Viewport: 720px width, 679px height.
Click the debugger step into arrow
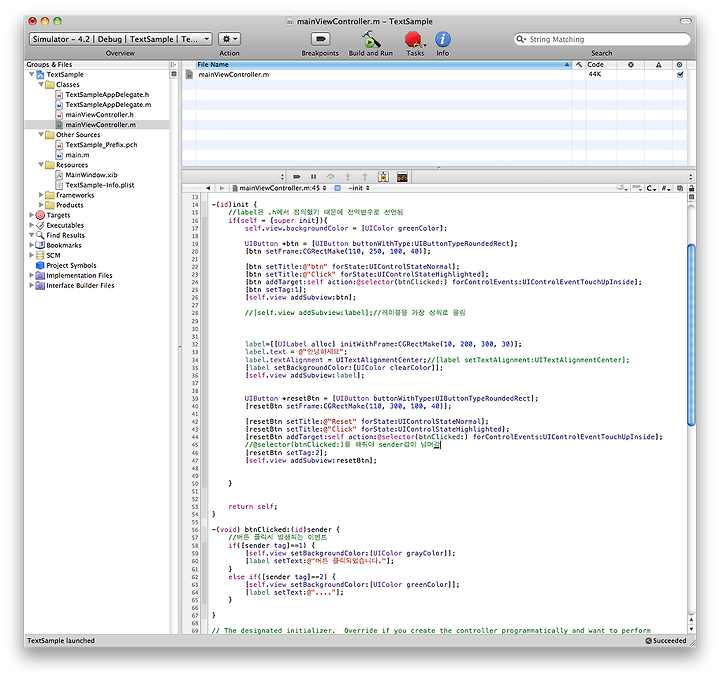click(348, 177)
